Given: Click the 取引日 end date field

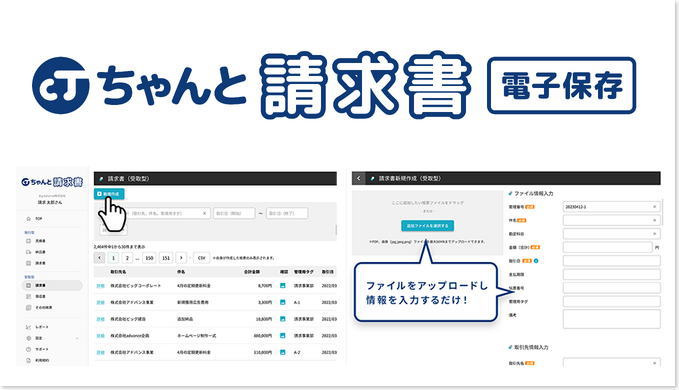Looking at the screenshot, I should pyautogui.click(x=287, y=213).
